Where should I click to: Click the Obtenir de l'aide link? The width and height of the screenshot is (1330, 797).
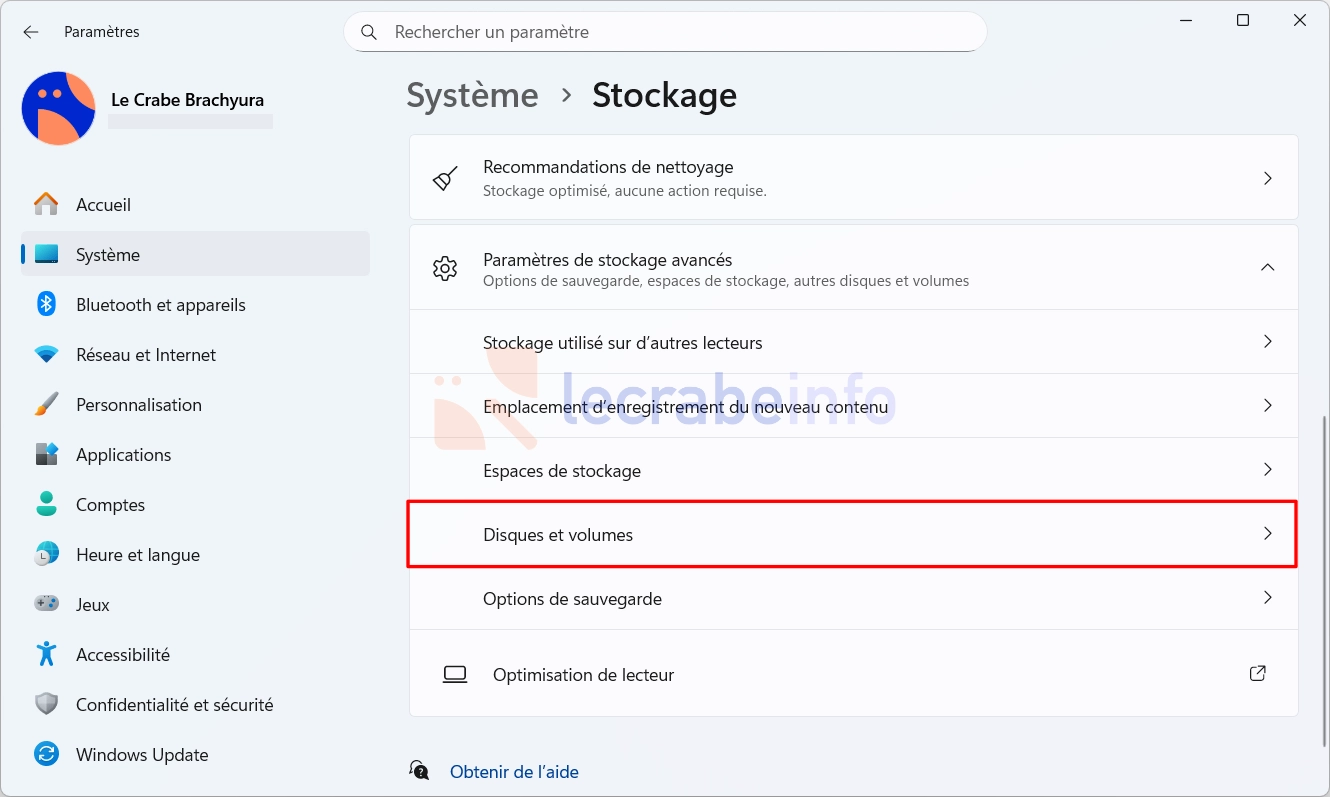[x=514, y=772]
